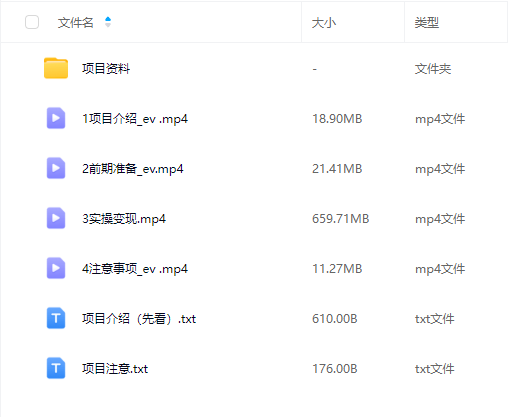508x417 pixels.
Task: Toggle the select-all checkbox in header
Action: tap(32, 22)
